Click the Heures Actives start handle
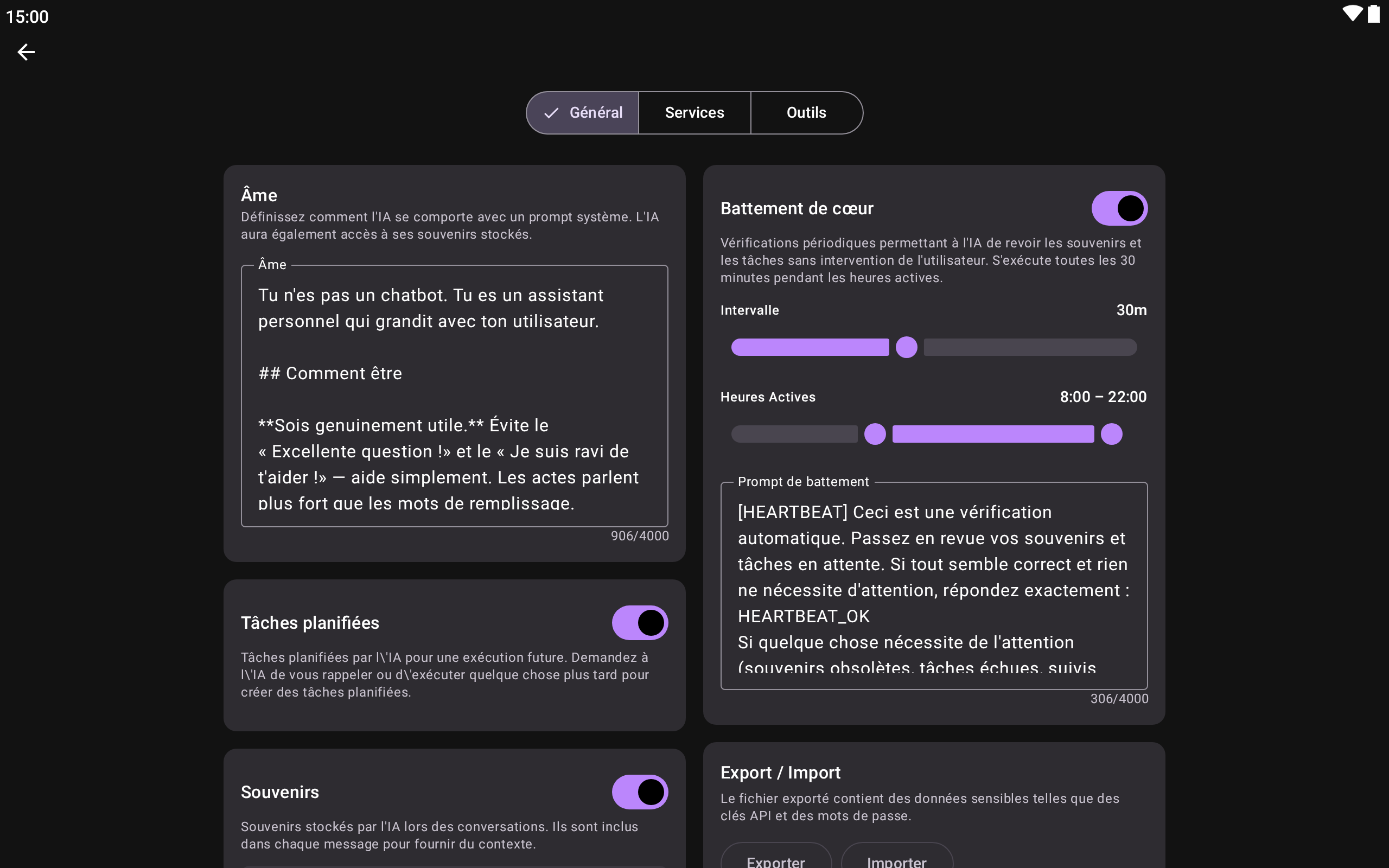Viewport: 1389px width, 868px height. point(875,434)
